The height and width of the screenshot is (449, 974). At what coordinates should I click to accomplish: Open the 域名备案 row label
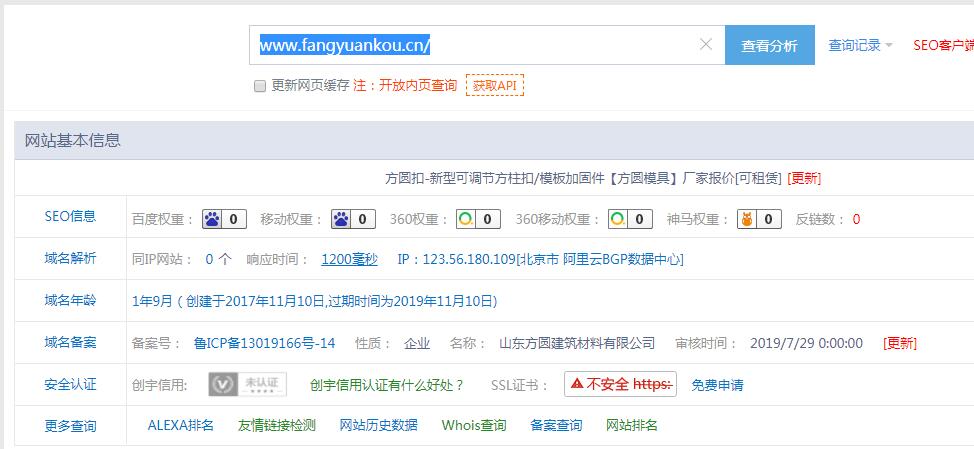click(x=70, y=343)
